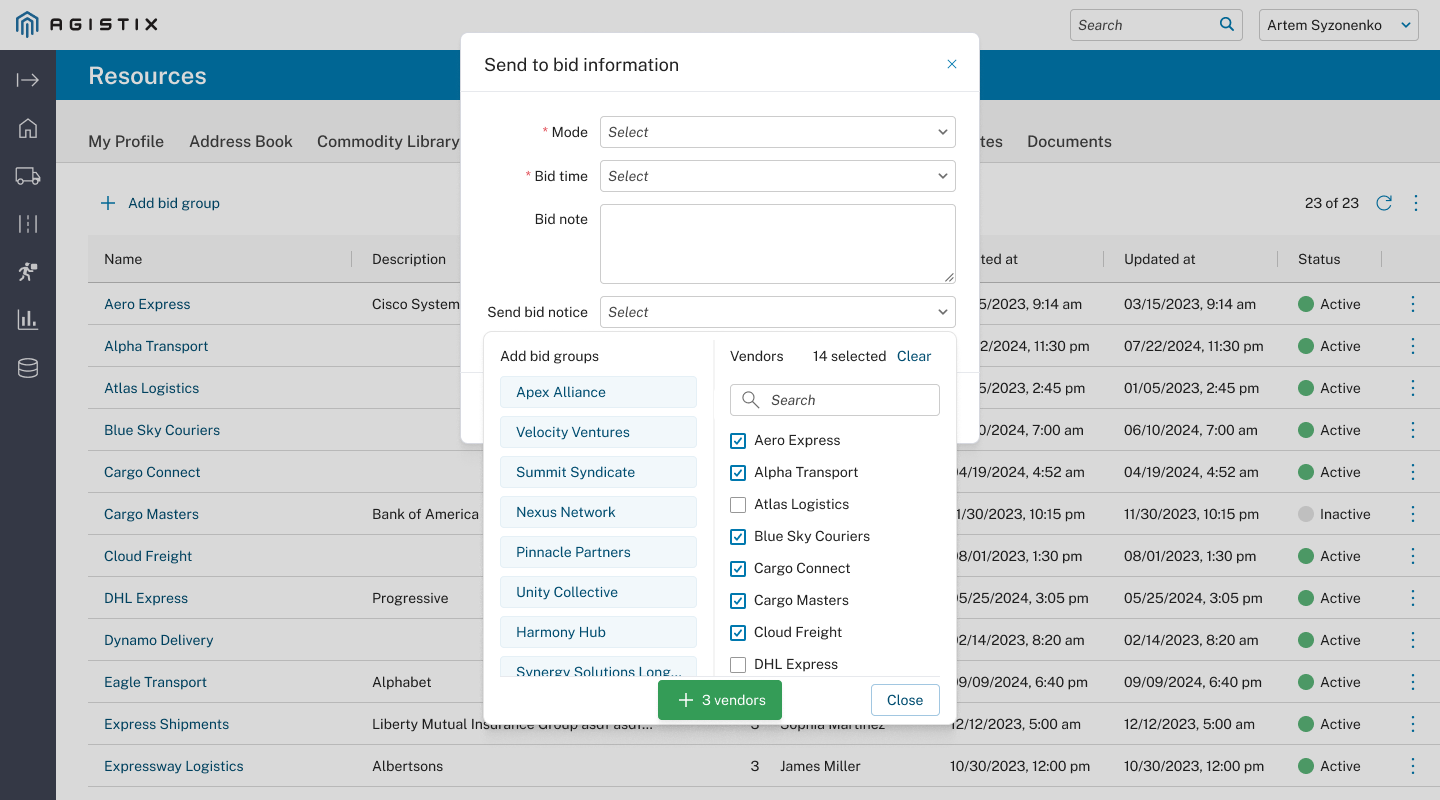The image size is (1440, 800).
Task: Switch to the Address Book tab
Action: point(241,142)
